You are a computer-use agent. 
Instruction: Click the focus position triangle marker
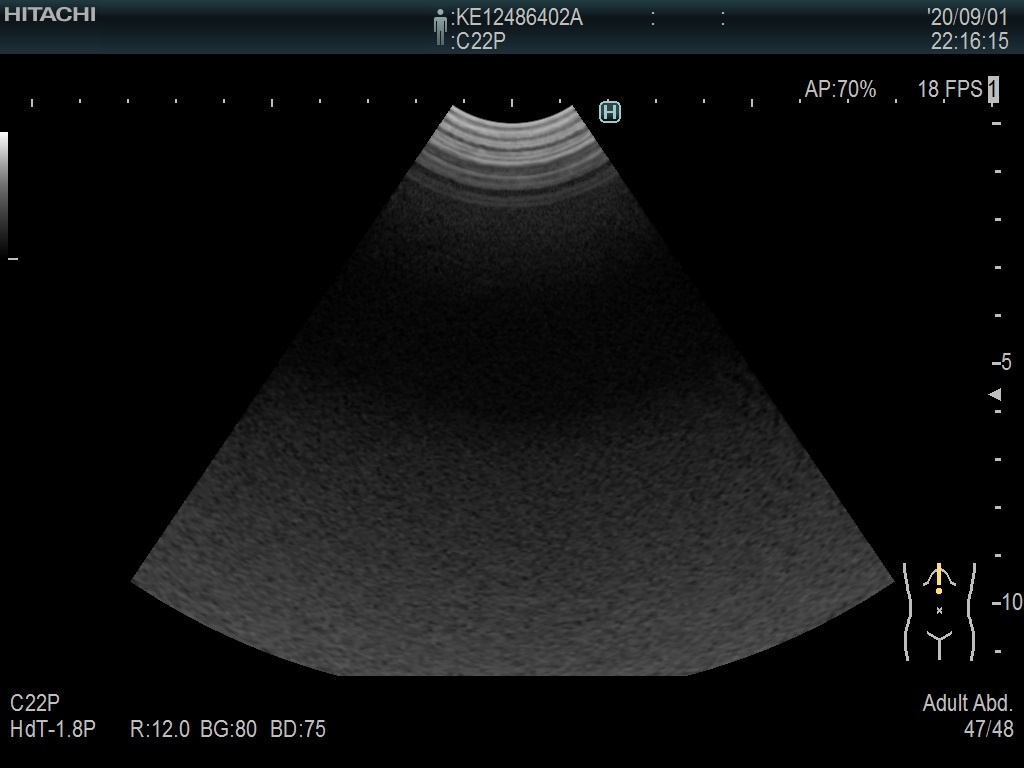click(x=995, y=395)
